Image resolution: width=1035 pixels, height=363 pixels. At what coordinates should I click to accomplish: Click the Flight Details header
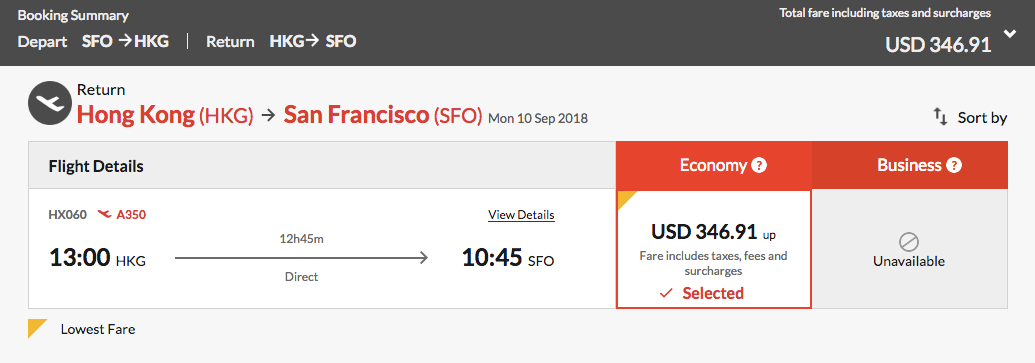96,166
